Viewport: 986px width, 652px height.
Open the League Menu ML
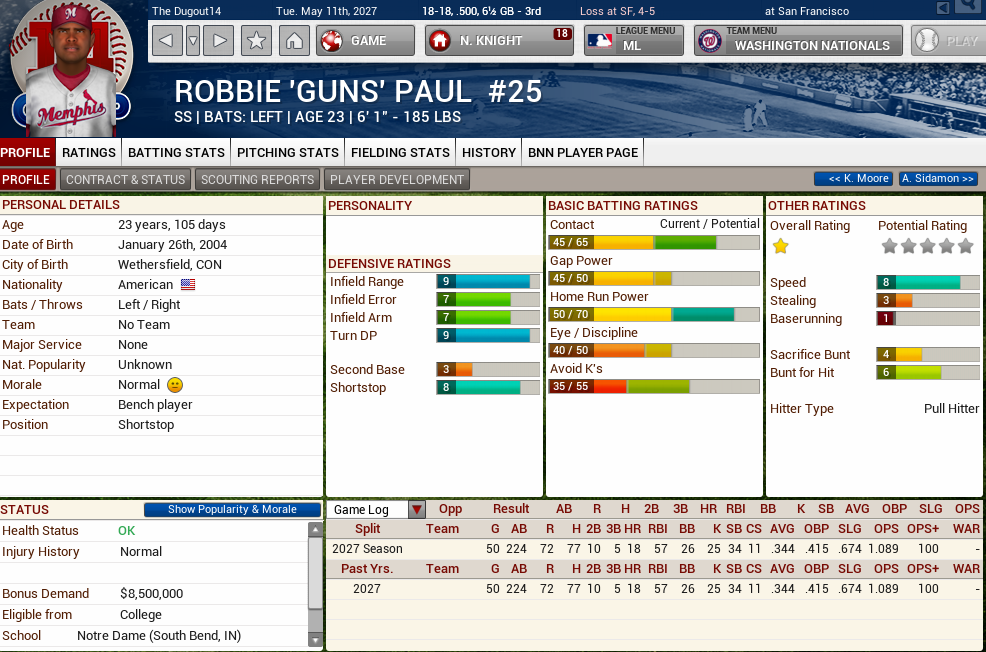pos(634,41)
